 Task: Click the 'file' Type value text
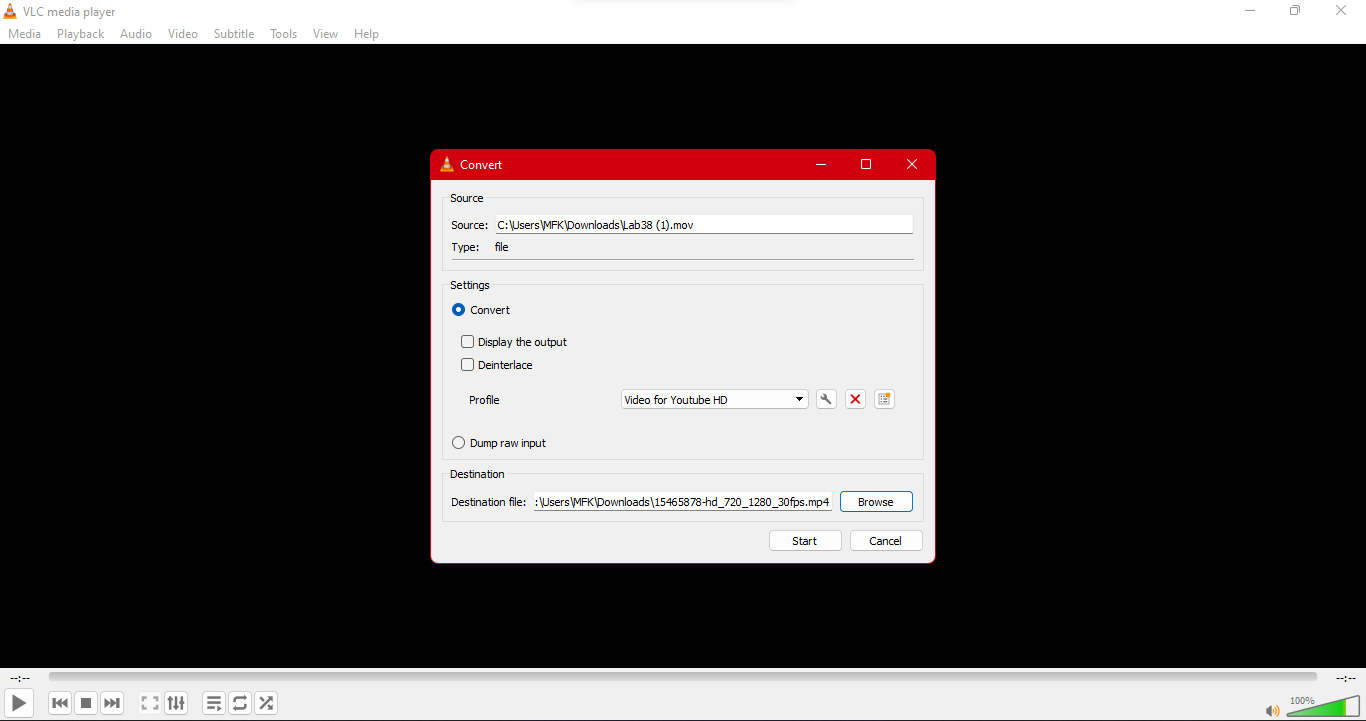(x=502, y=247)
